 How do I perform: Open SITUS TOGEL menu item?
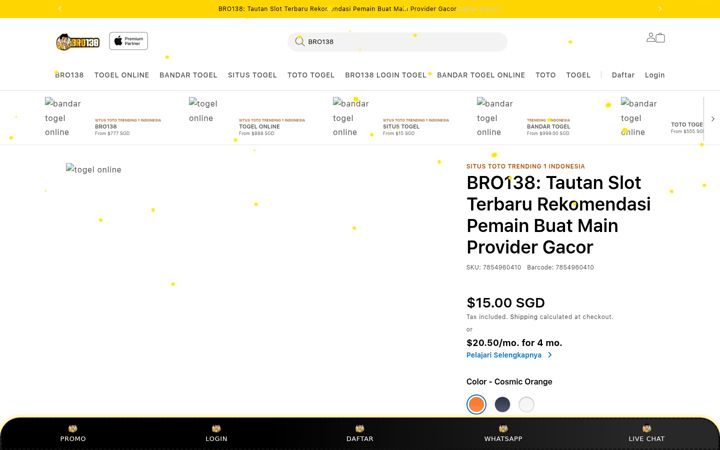(x=252, y=75)
